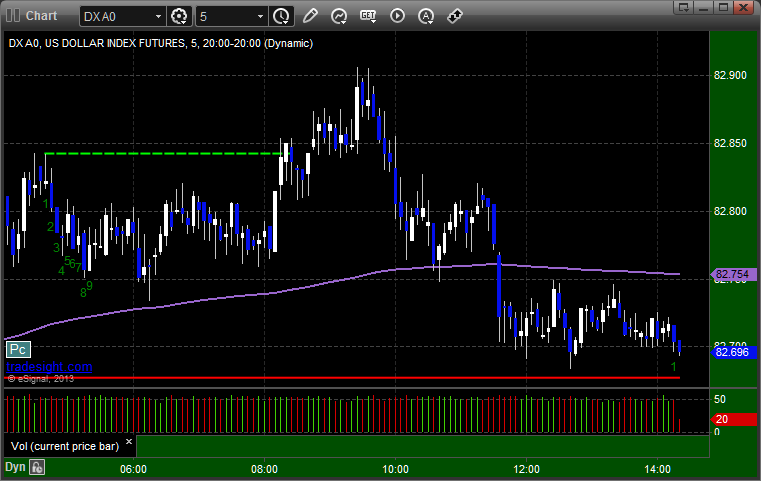The width and height of the screenshot is (761, 481).
Task: Click the interval field showing 5
Action: (225, 17)
